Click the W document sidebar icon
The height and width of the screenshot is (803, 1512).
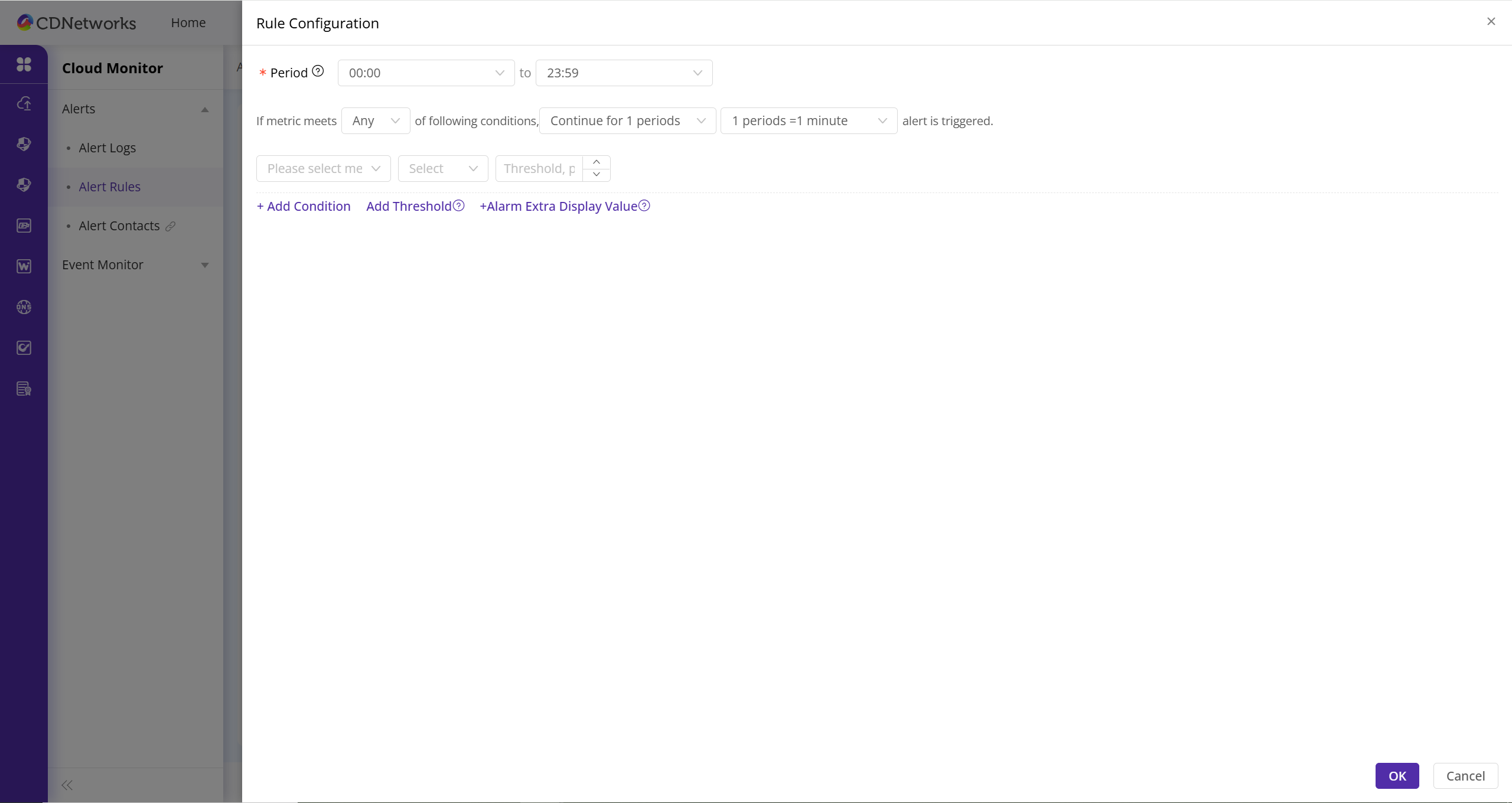coord(24,266)
